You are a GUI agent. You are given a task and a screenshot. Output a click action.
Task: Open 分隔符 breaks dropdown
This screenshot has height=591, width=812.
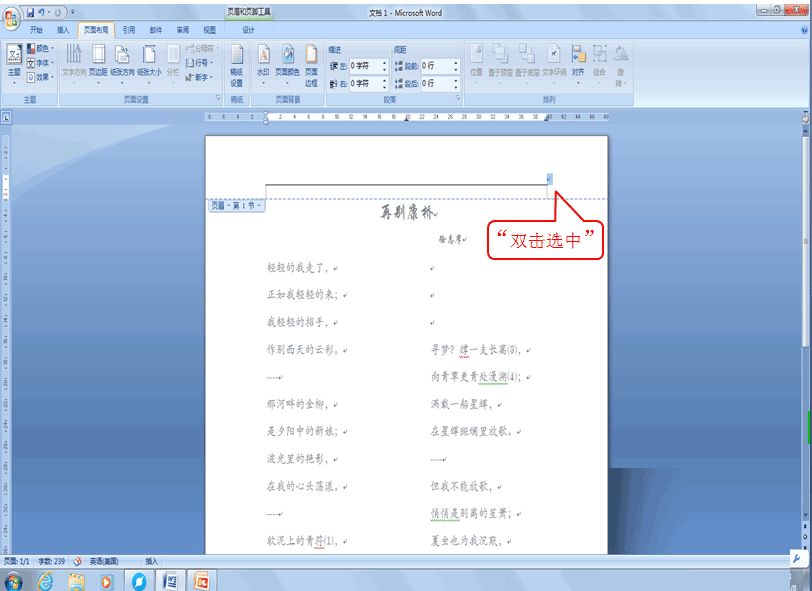pos(202,49)
